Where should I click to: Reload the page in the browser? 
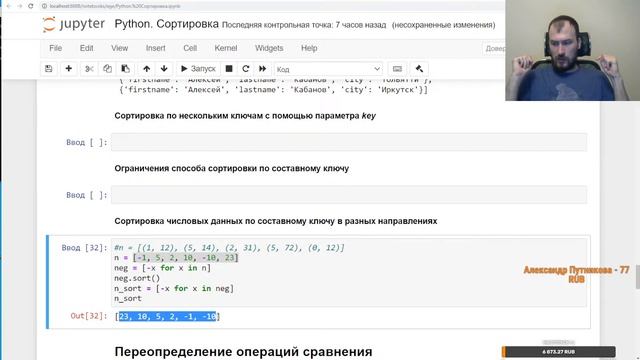(31, 6)
